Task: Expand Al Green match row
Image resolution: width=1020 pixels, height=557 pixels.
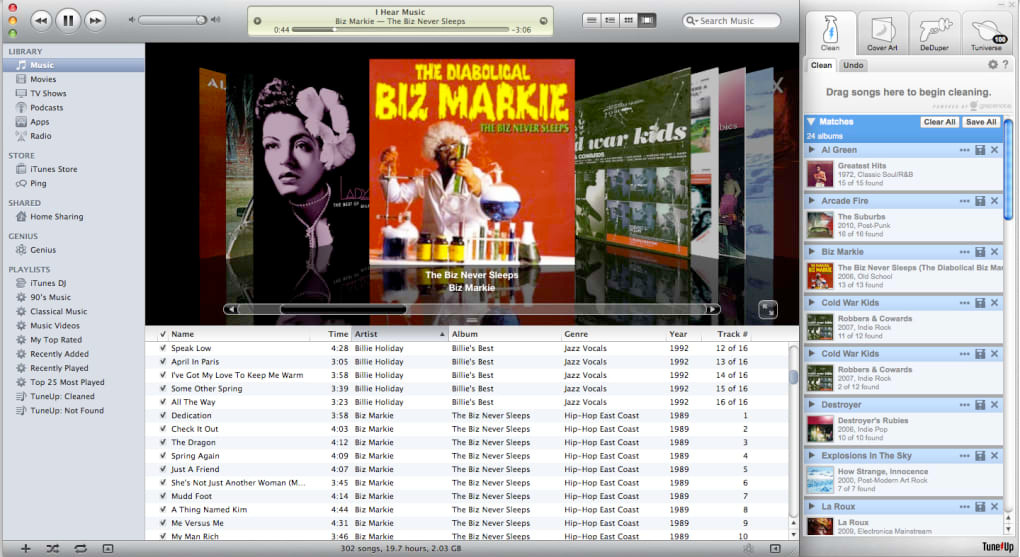Action: 812,150
